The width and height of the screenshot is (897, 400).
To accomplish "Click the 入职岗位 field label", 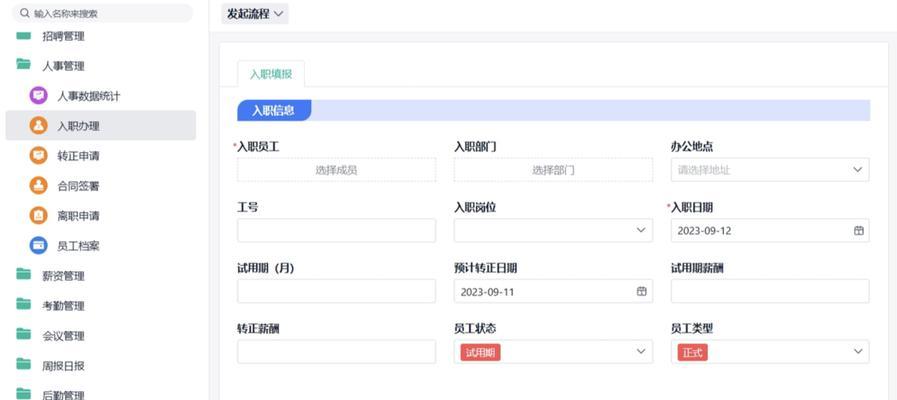I will coord(475,207).
